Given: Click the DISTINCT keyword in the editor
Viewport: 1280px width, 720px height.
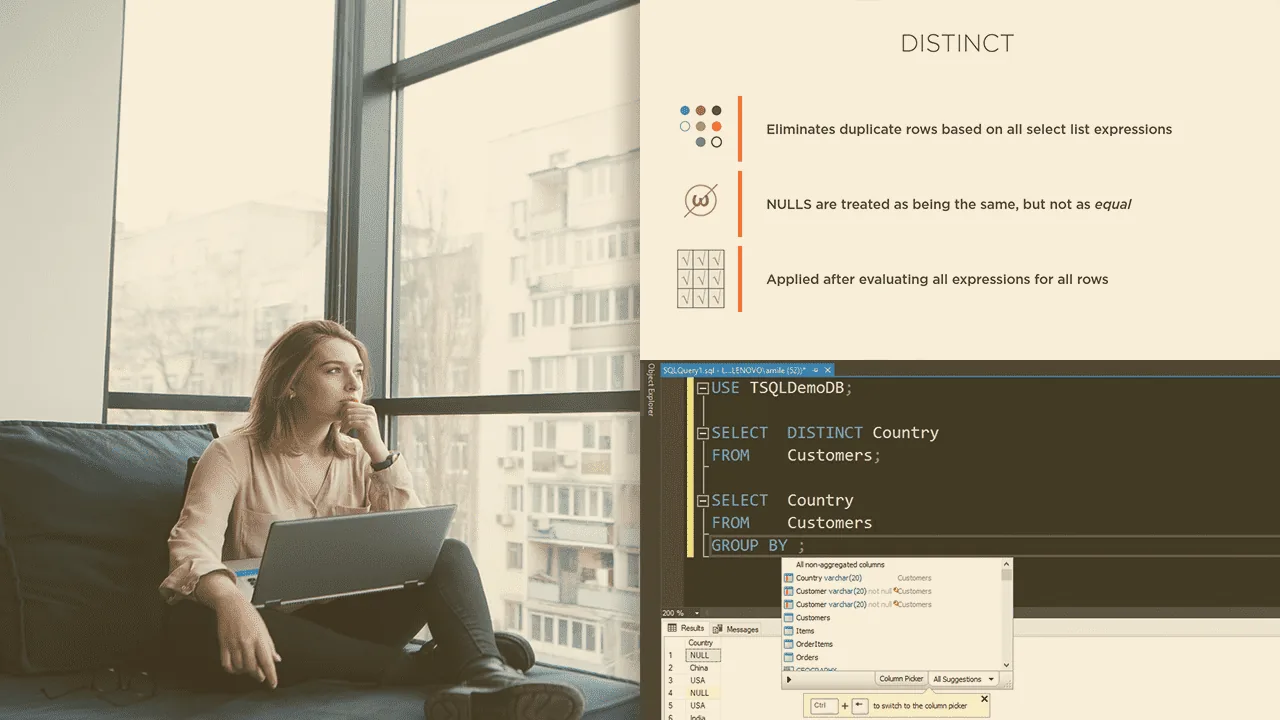Looking at the screenshot, I should click(825, 433).
